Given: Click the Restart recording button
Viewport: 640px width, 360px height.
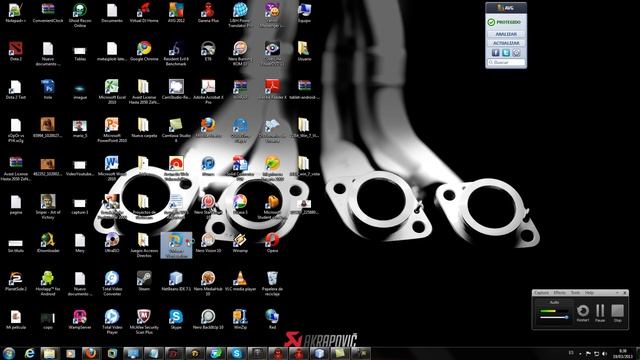Looking at the screenshot, I should coord(582,313).
